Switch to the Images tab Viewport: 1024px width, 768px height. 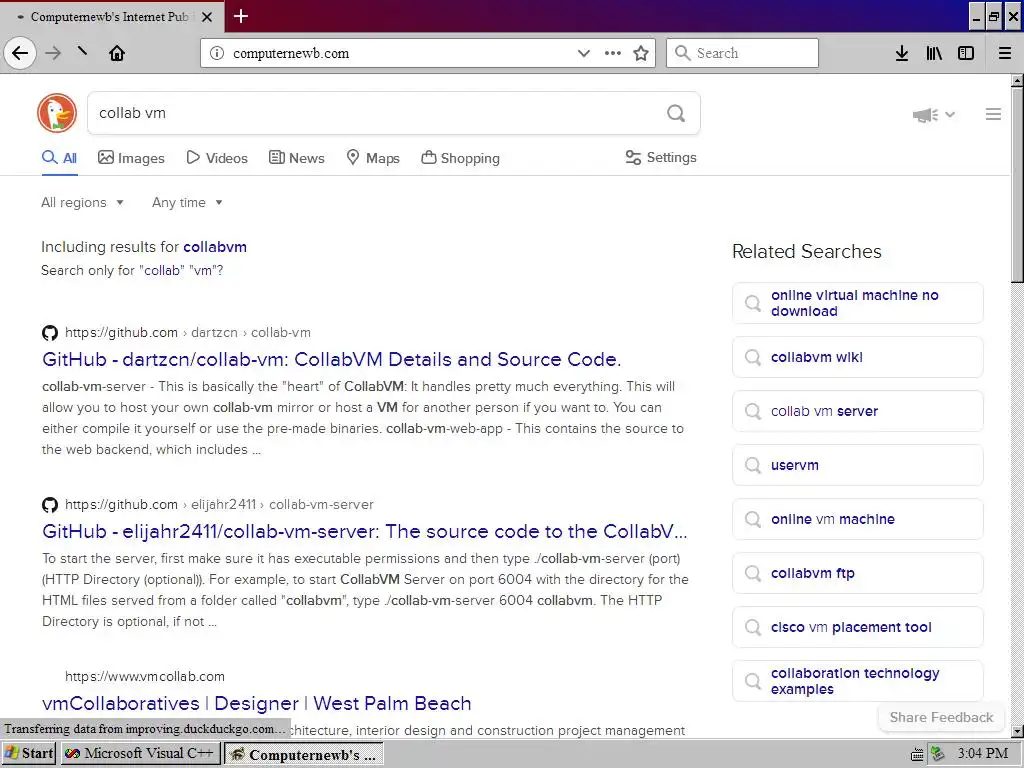(131, 158)
